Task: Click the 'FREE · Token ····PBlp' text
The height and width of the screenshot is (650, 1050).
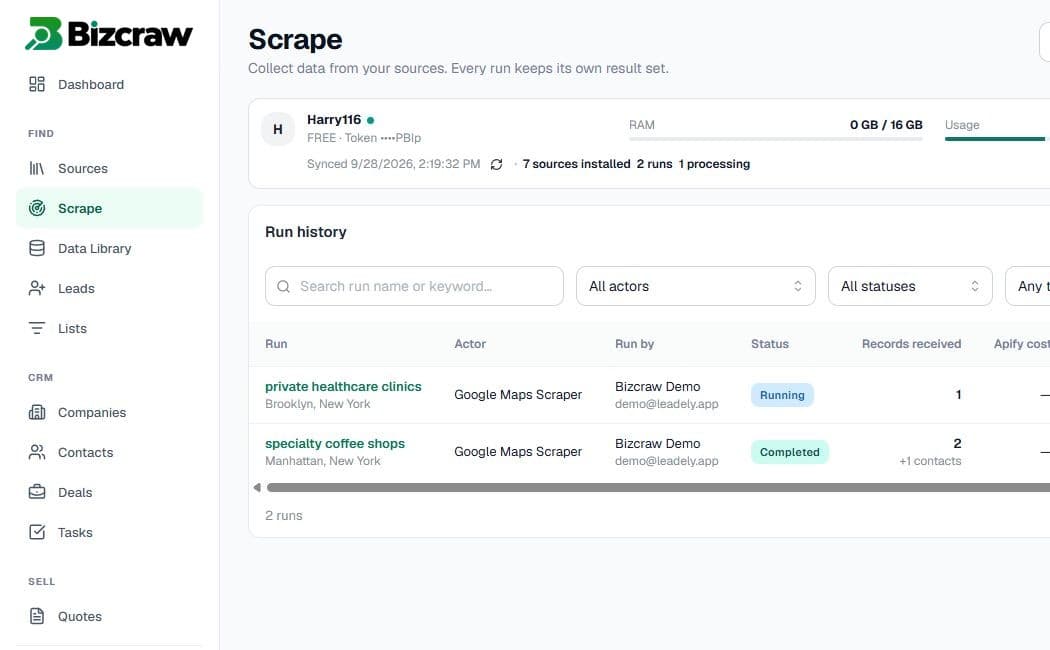Action: [x=364, y=138]
